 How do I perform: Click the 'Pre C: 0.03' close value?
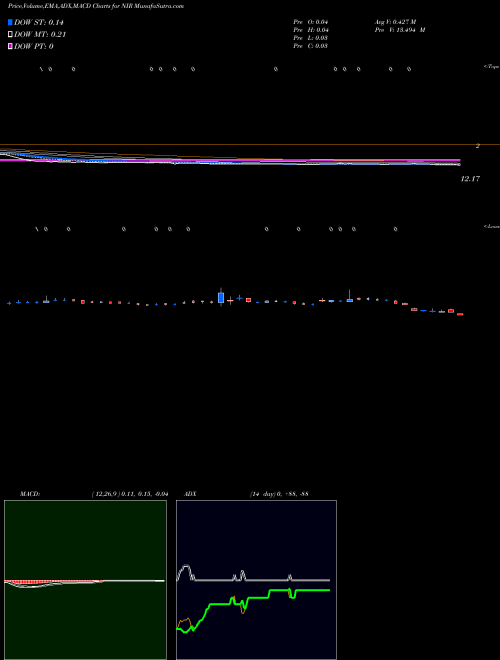[311, 46]
